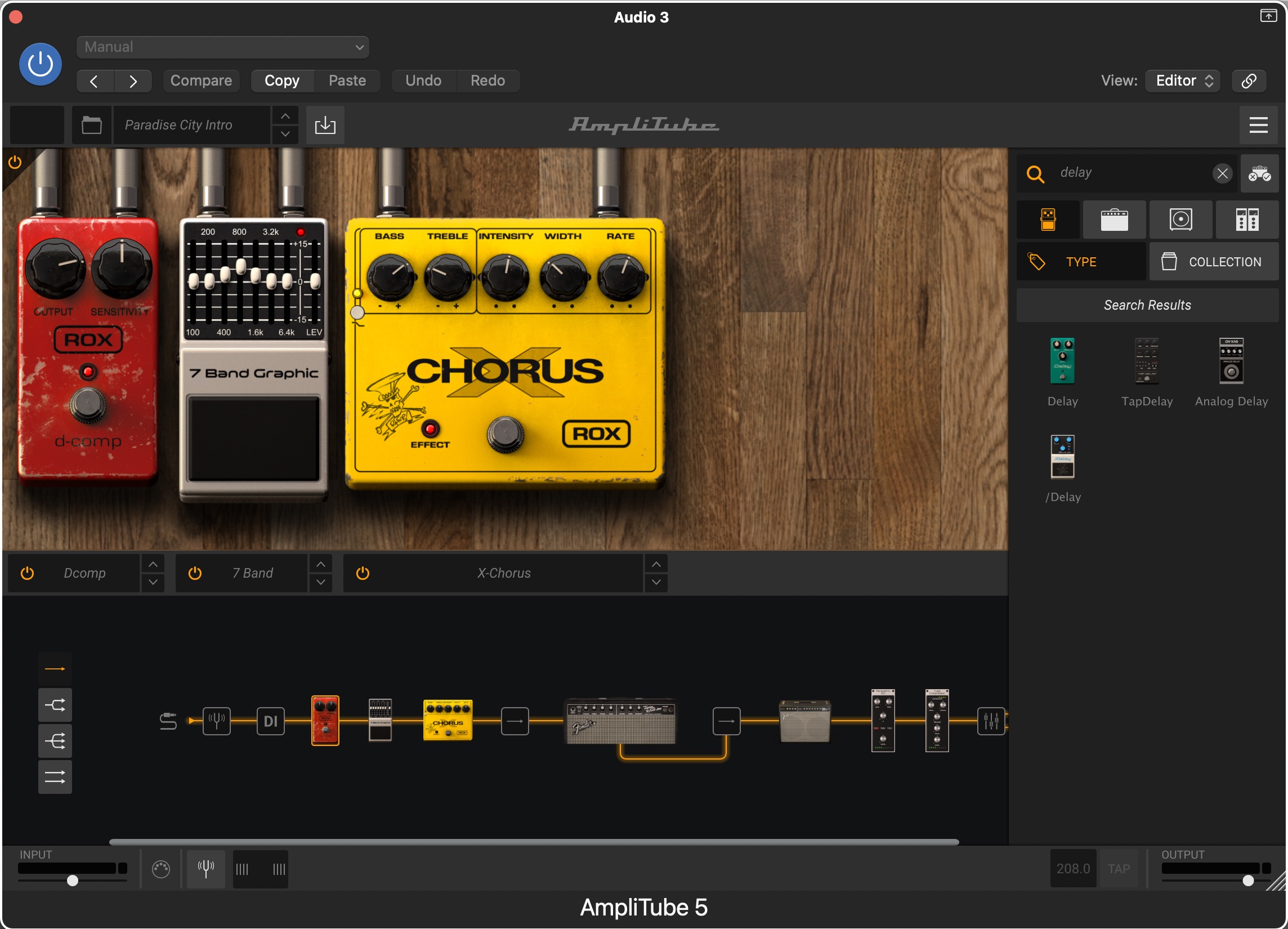Select the Cabinet gear category tab
The height and width of the screenshot is (929, 1288).
(1181, 220)
